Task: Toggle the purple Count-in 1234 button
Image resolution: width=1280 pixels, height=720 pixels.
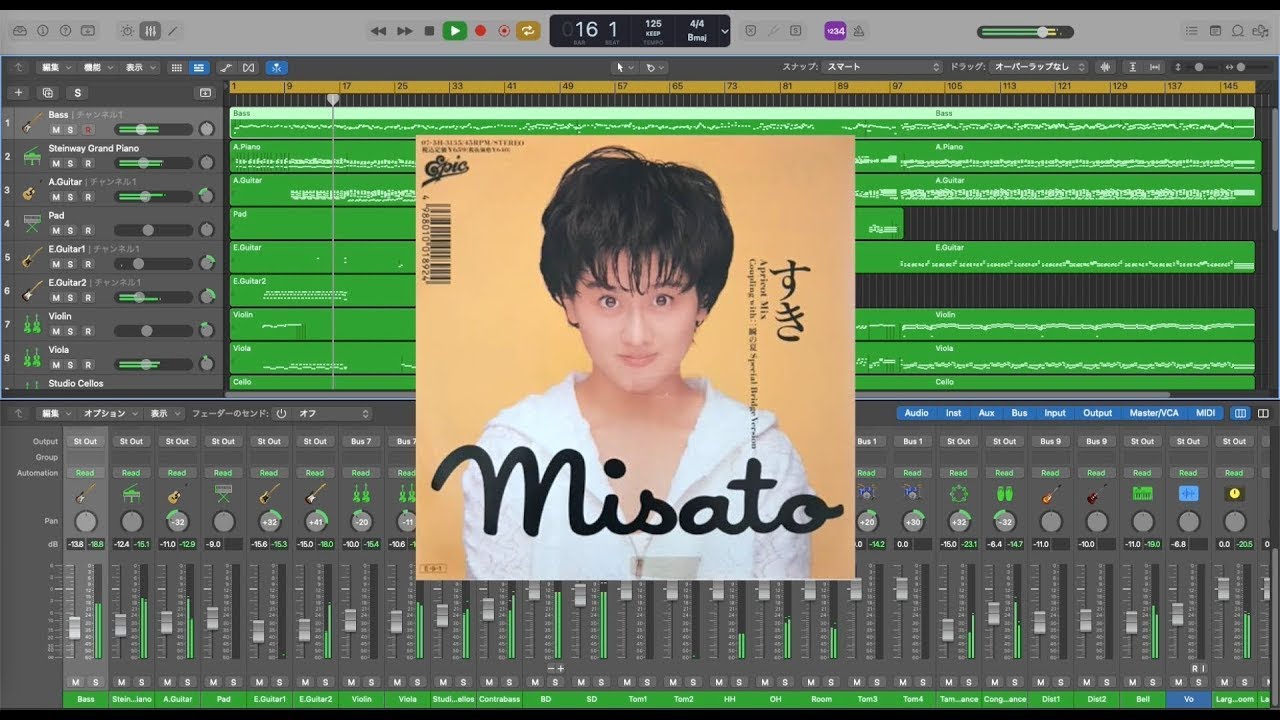Action: point(835,31)
